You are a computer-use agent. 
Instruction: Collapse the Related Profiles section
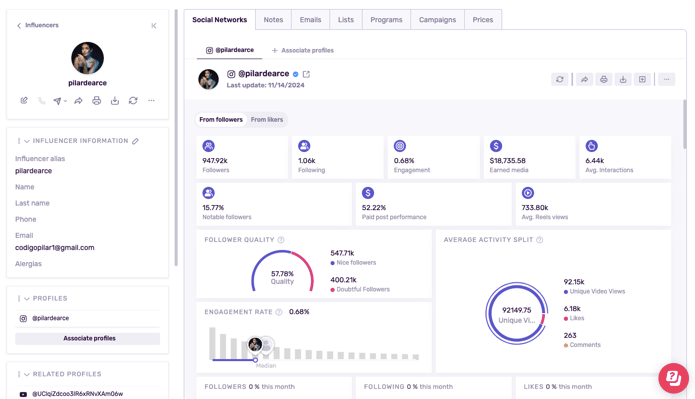[x=27, y=375]
